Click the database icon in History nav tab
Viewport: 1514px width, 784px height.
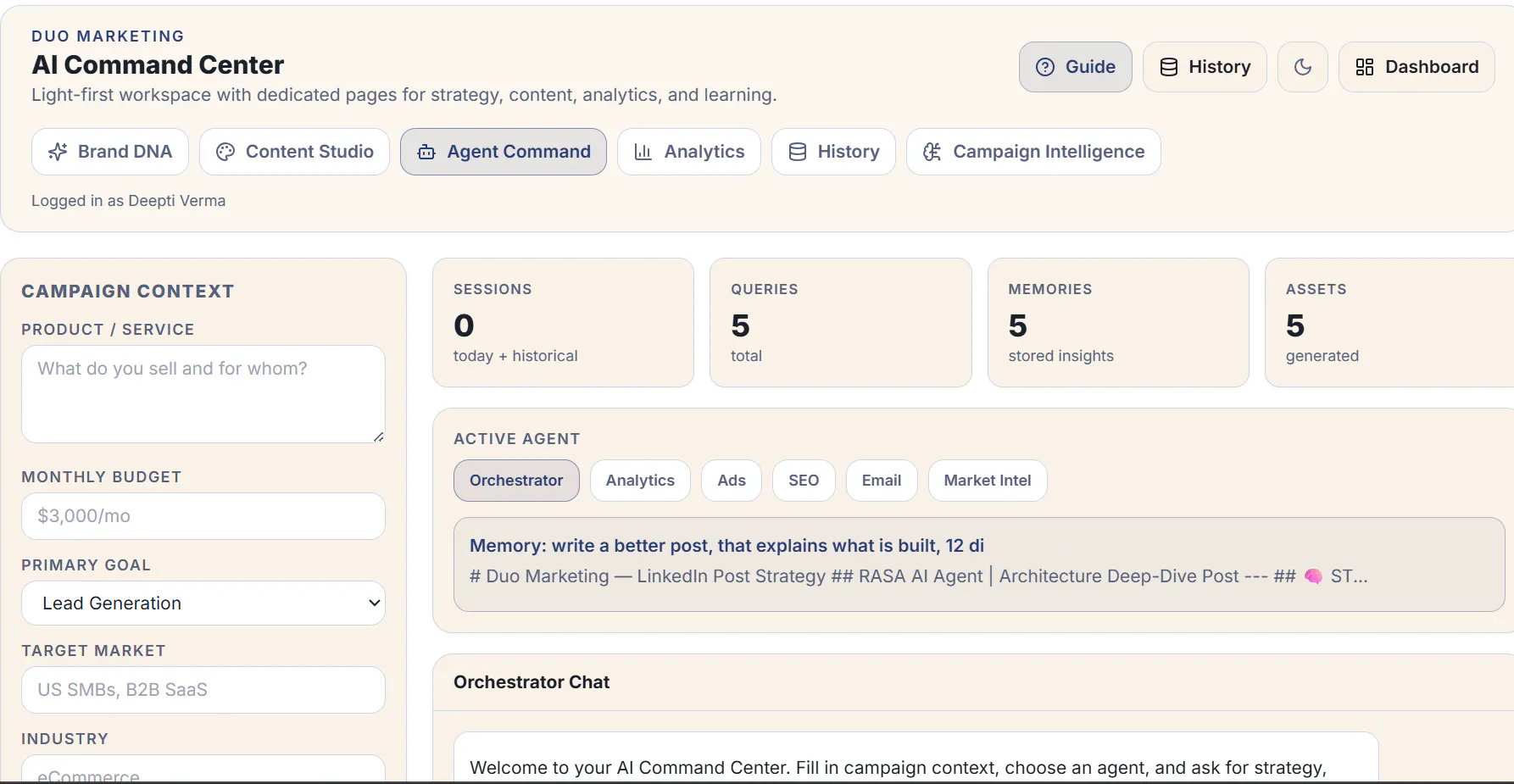click(798, 152)
